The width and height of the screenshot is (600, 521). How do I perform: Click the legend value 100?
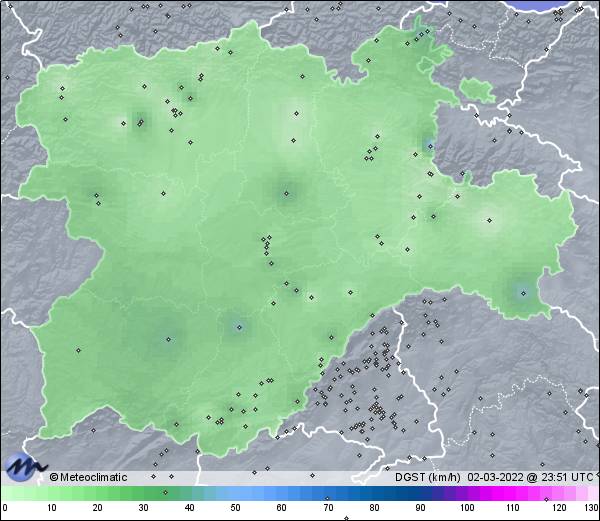(467, 508)
